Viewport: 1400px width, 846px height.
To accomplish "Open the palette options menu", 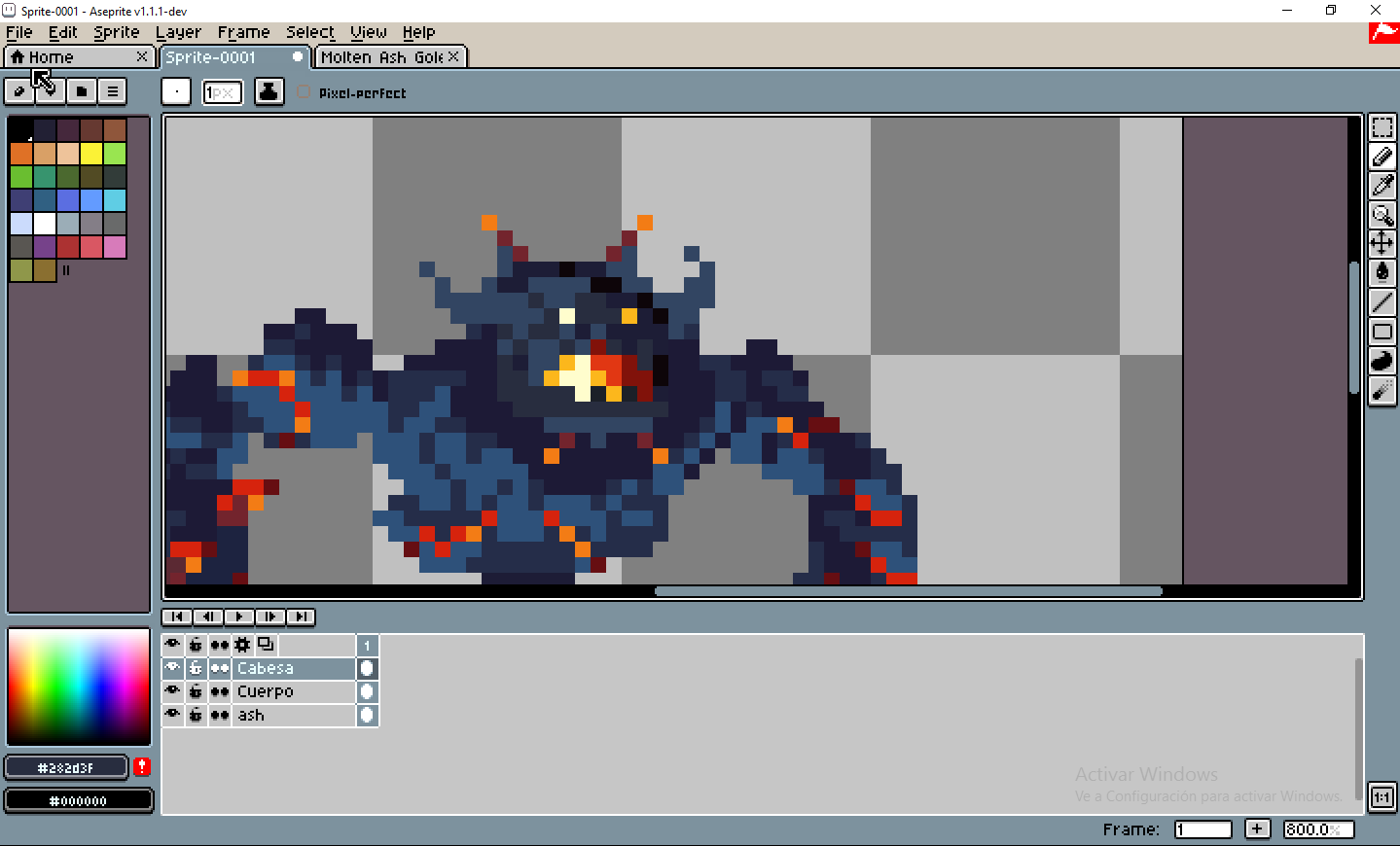I will pyautogui.click(x=113, y=91).
